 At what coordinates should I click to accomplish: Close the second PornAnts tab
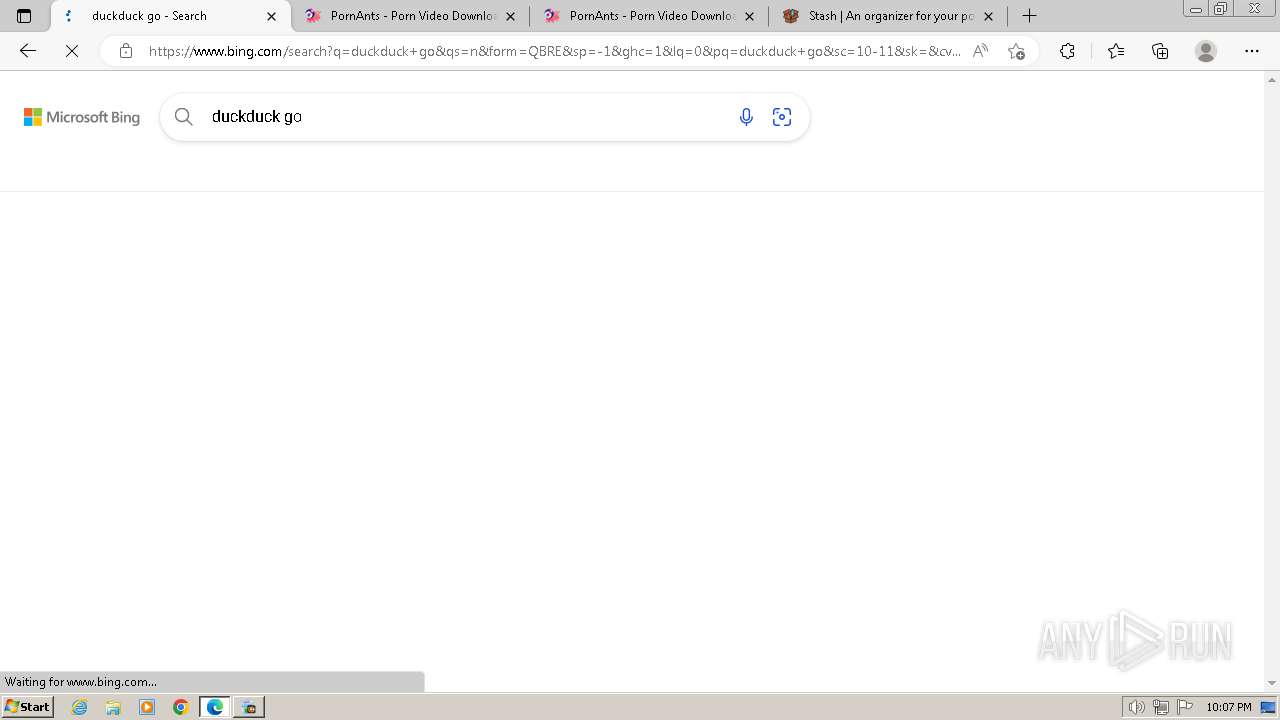coord(750,16)
